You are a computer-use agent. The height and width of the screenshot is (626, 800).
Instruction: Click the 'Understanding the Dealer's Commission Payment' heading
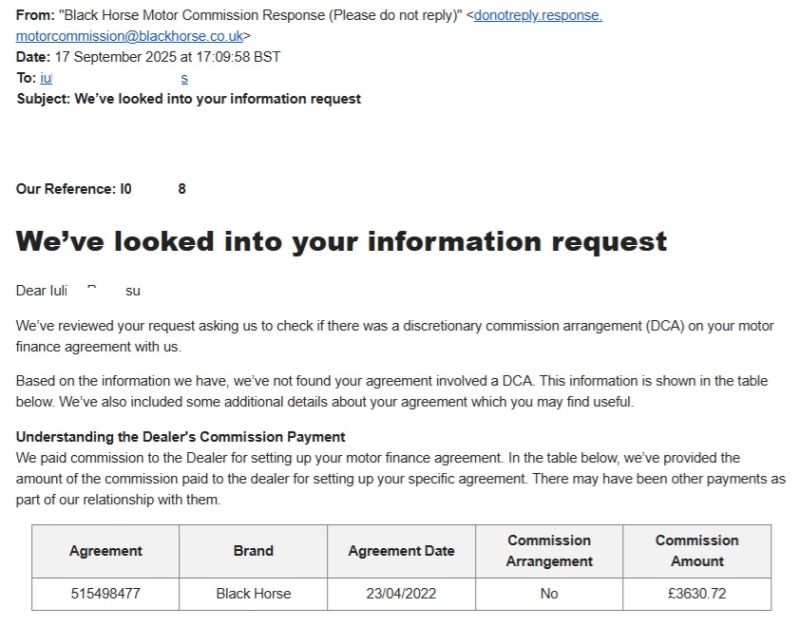tap(181, 437)
